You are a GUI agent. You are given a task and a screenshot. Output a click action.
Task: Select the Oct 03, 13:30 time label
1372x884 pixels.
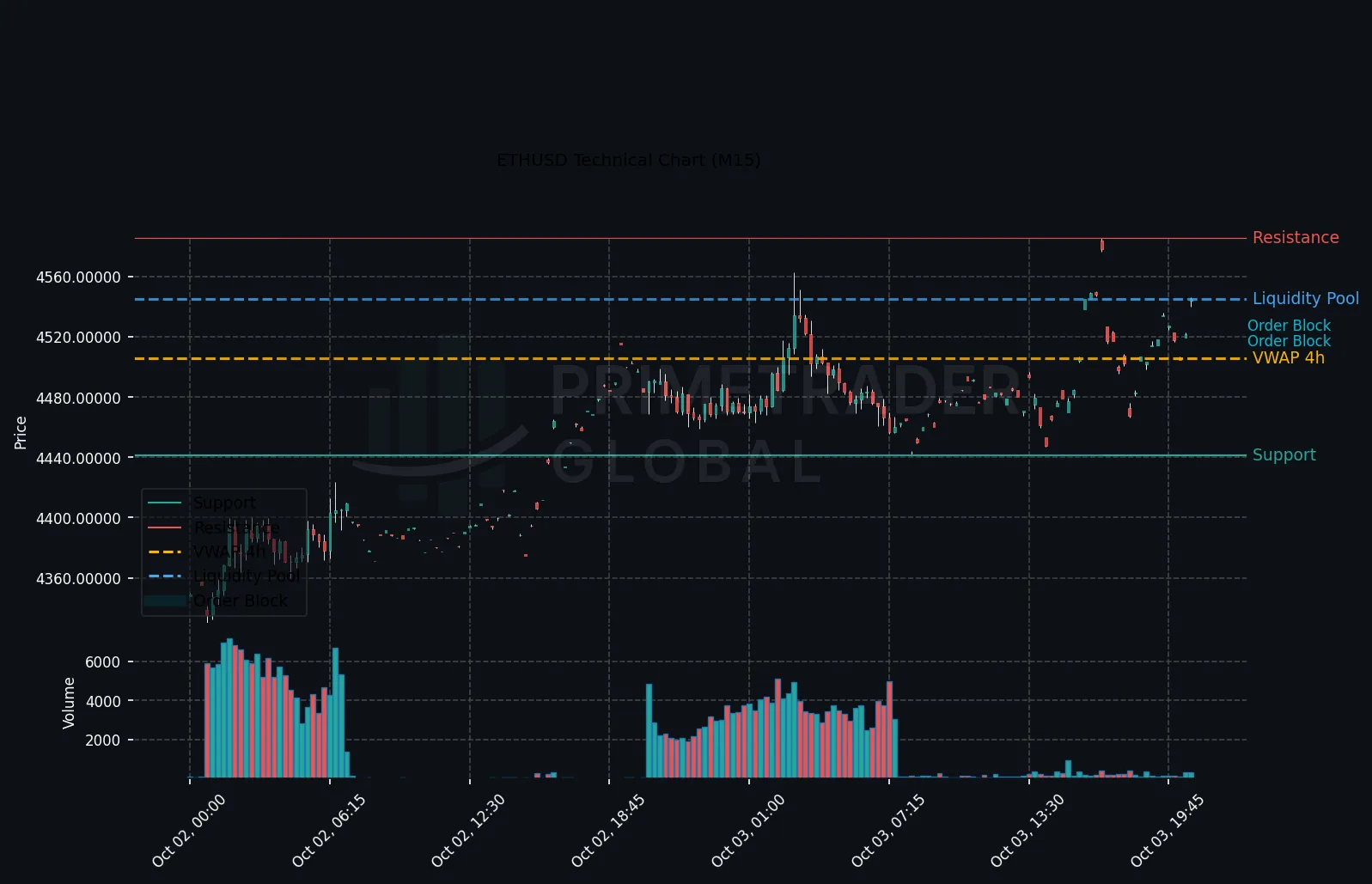[x=1027, y=831]
